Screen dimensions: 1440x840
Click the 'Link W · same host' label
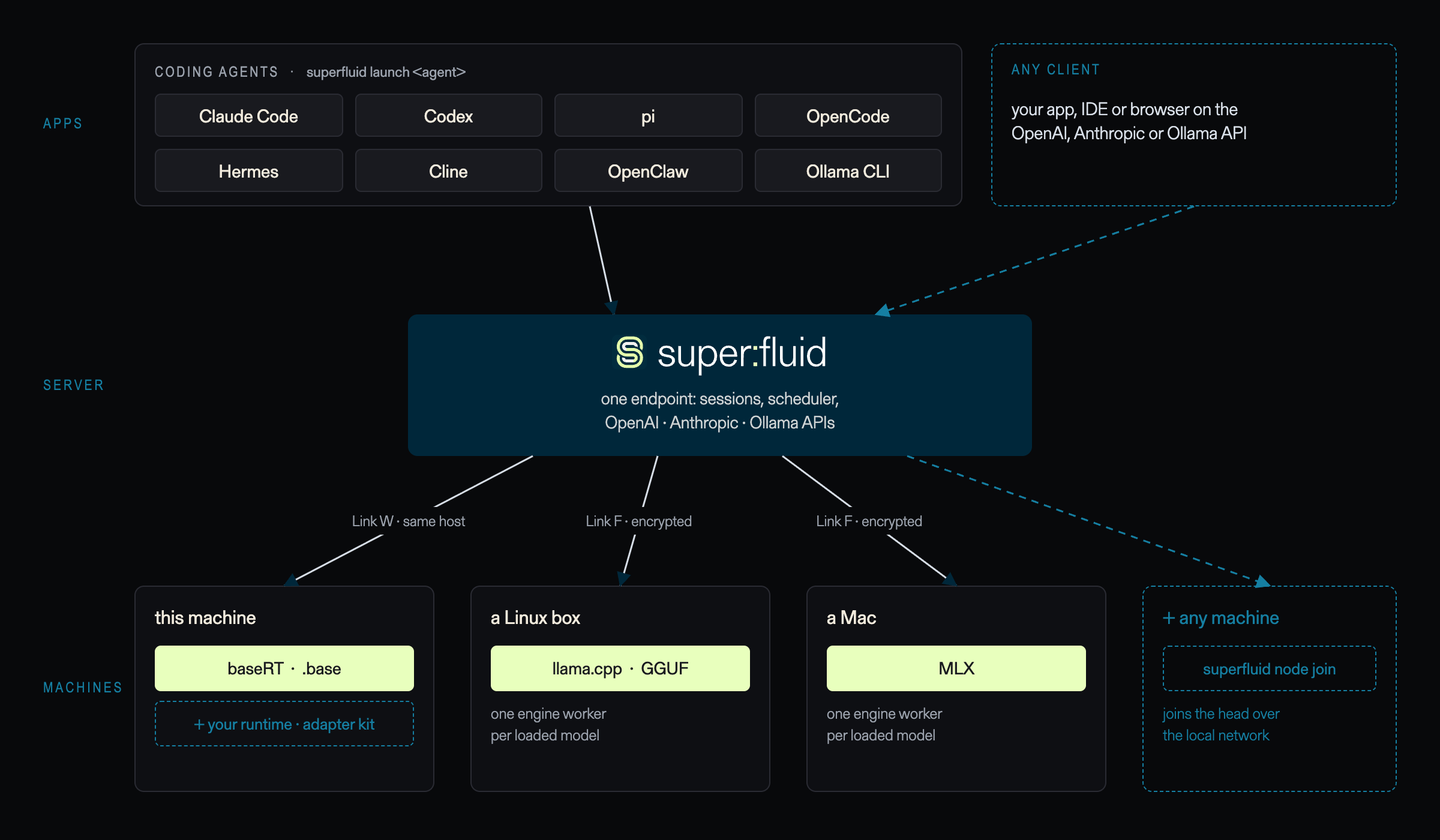tap(408, 521)
